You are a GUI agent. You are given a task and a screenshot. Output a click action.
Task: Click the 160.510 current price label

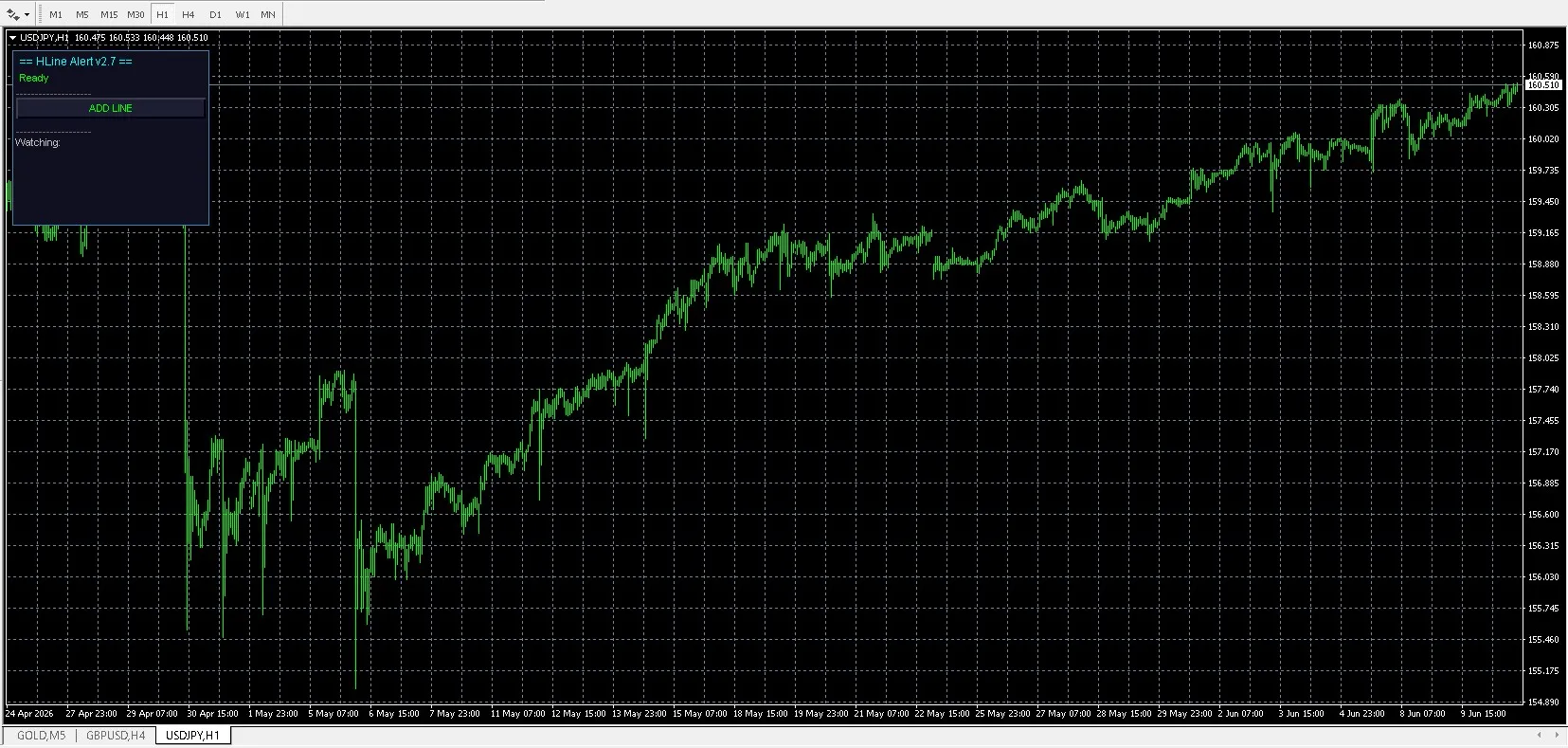[1543, 85]
